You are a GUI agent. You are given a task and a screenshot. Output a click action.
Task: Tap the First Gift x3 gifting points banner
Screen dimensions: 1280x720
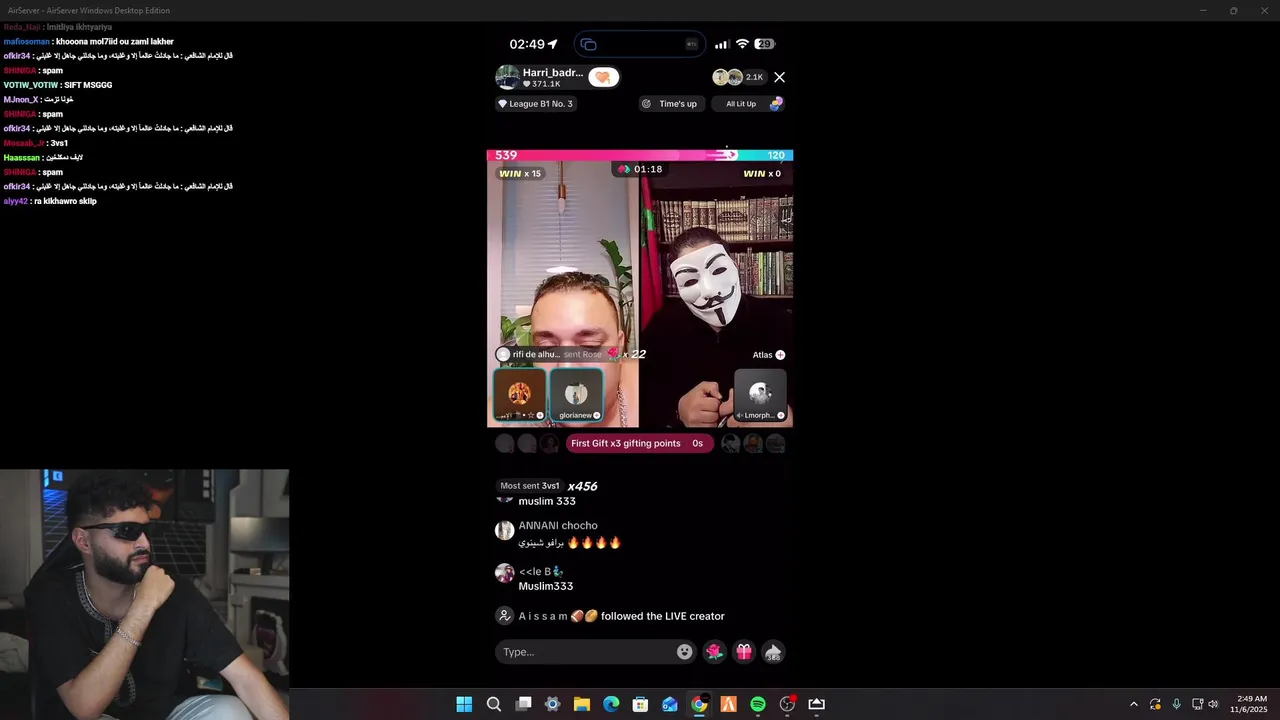click(639, 443)
